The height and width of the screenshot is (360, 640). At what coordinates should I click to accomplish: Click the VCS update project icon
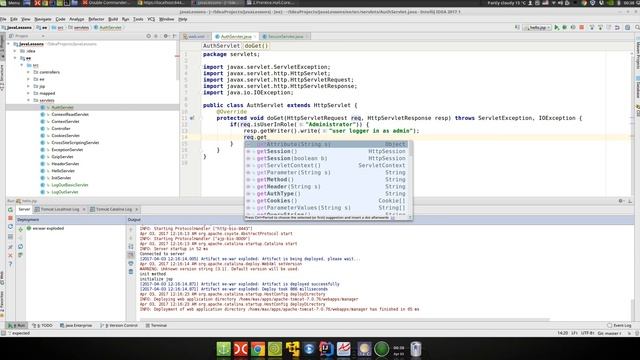coord(592,28)
